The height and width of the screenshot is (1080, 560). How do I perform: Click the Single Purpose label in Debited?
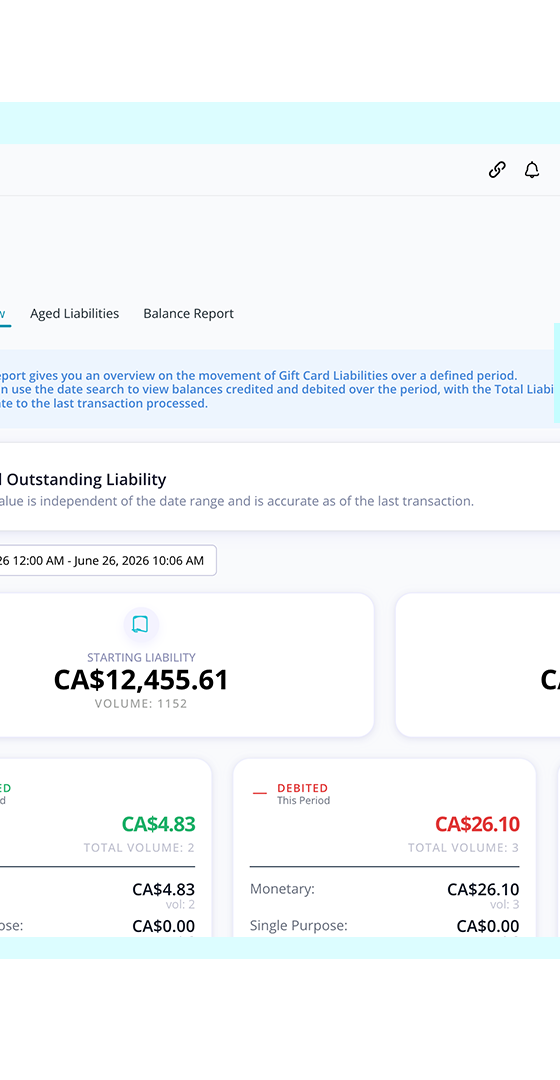[298, 925]
